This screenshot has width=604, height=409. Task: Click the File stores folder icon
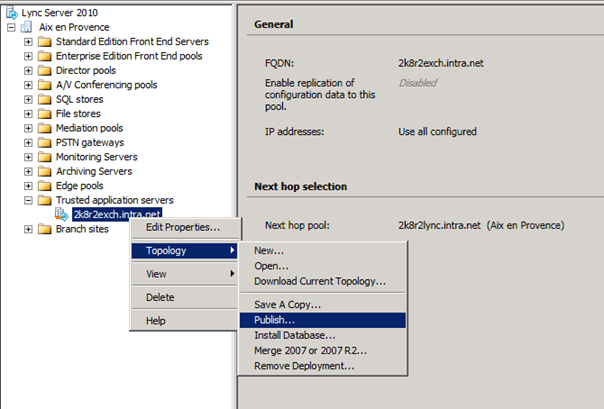[x=45, y=114]
